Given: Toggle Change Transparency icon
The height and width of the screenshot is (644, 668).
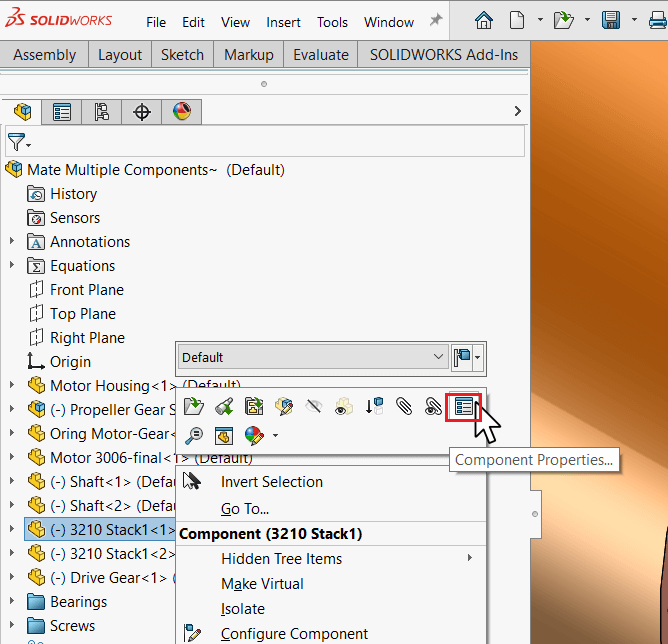Looking at the screenshot, I should [x=343, y=406].
